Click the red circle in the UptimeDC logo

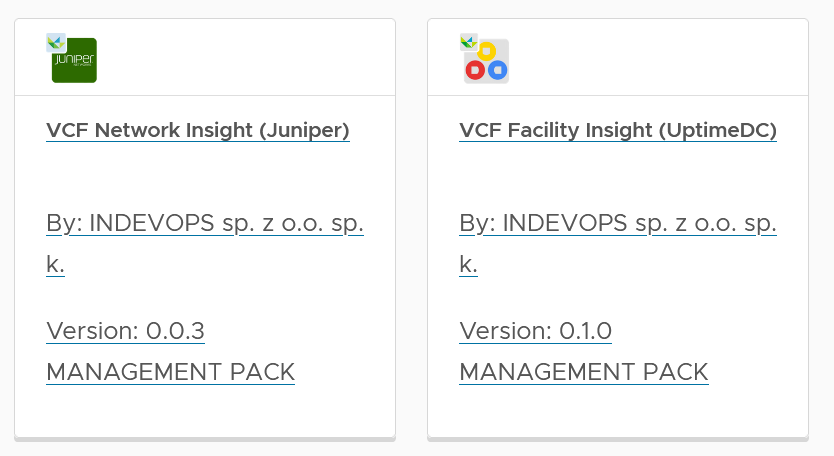click(476, 71)
